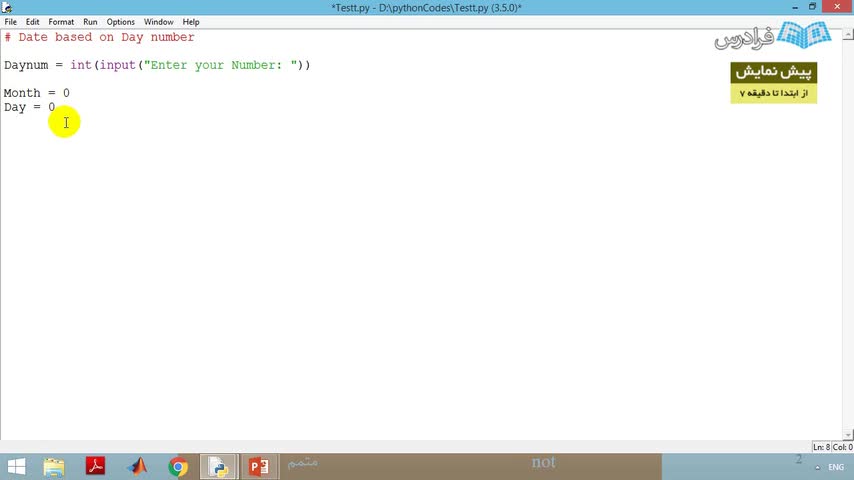
Task: Click scrollbar up arrow in editor
Action: [x=848, y=34]
